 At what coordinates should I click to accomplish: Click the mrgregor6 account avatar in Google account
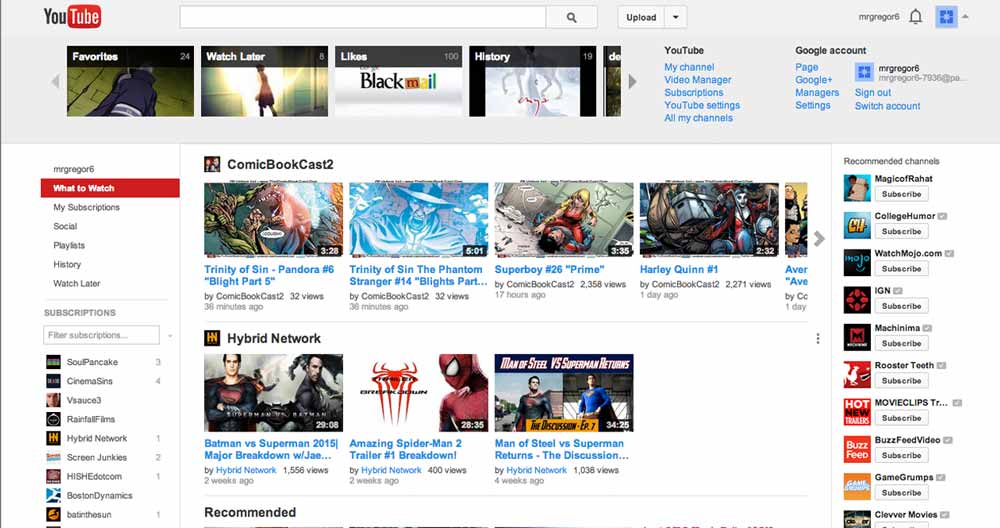(x=864, y=72)
